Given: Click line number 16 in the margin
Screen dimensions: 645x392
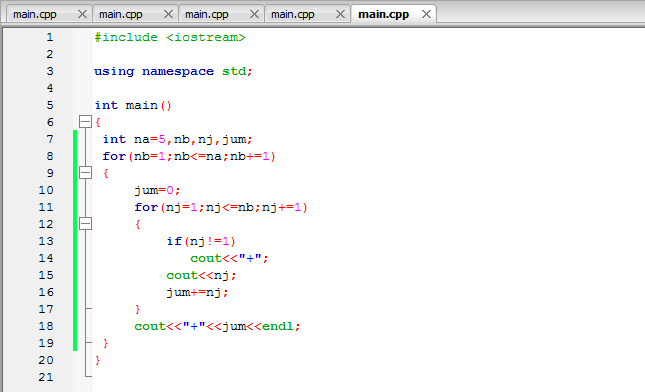Looking at the screenshot, I should click(46, 292).
